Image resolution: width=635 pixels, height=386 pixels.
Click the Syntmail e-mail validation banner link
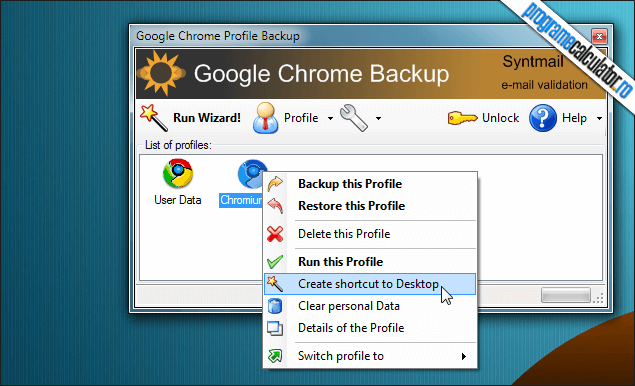point(544,73)
